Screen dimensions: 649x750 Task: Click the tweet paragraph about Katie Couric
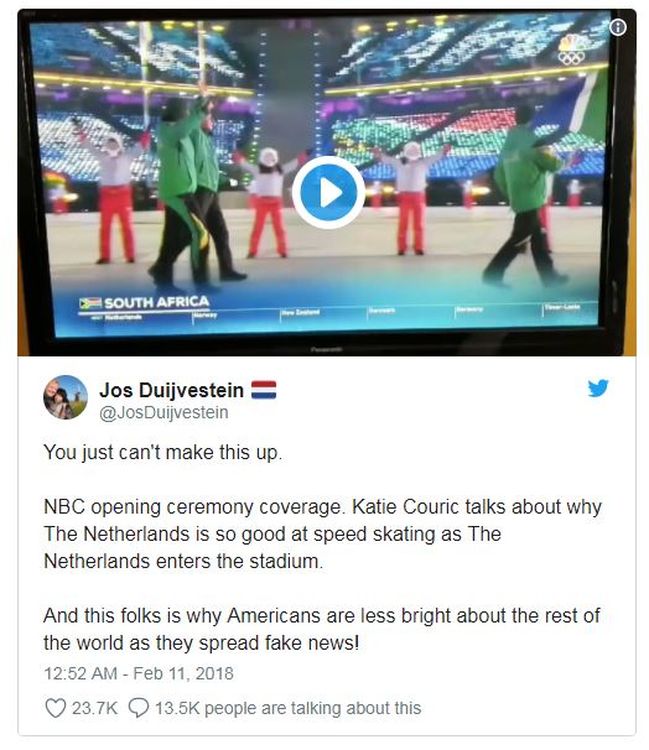323,534
